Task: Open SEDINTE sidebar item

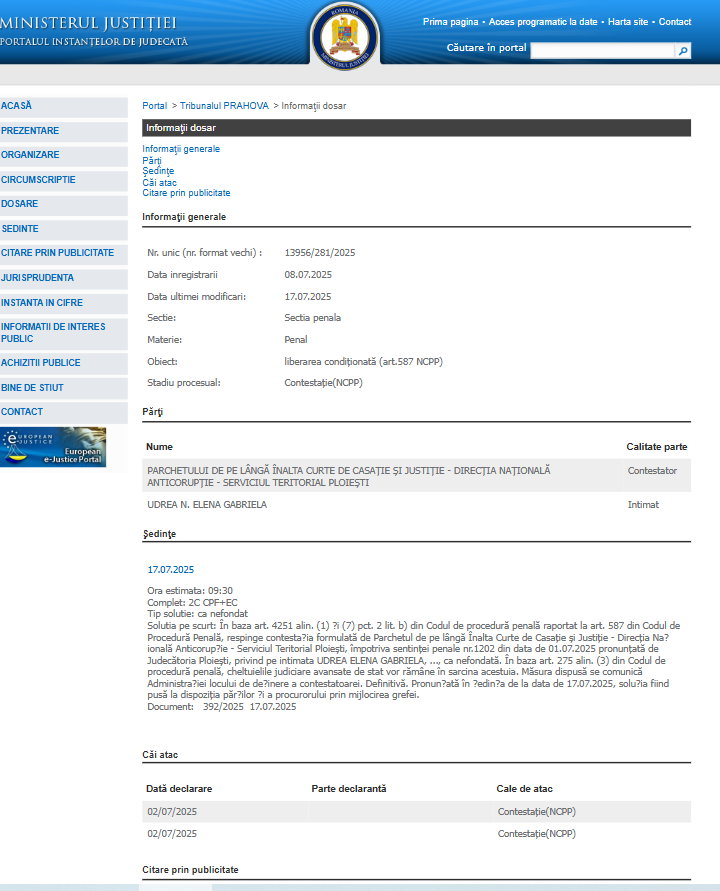Action: pyautogui.click(x=64, y=229)
